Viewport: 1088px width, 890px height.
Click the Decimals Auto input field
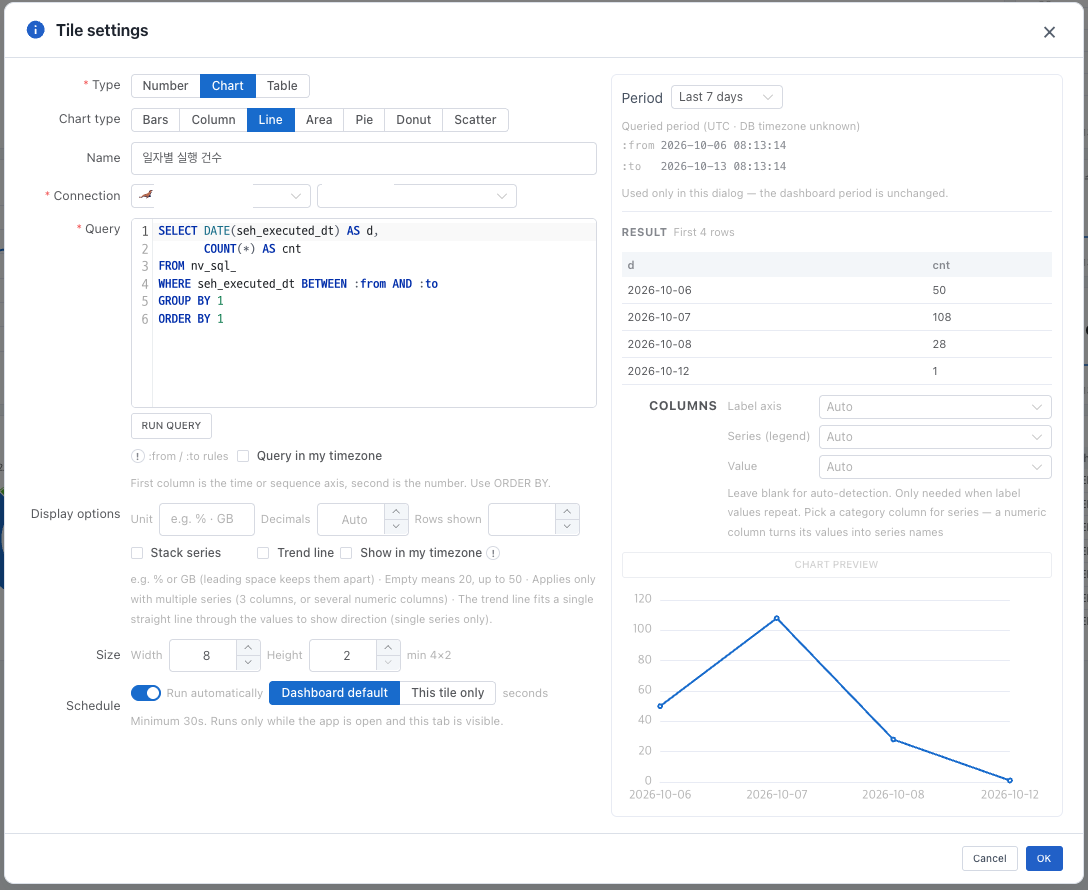click(x=351, y=520)
